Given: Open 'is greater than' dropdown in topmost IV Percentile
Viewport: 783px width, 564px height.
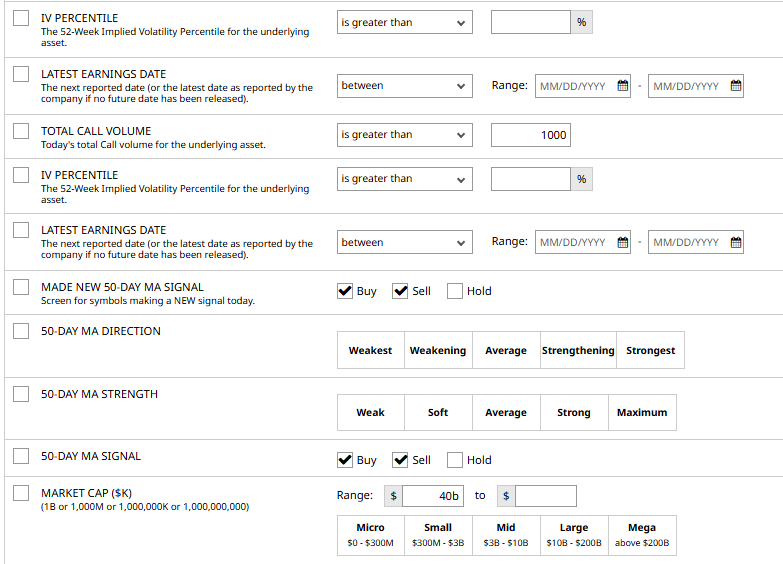Looking at the screenshot, I should (404, 22).
